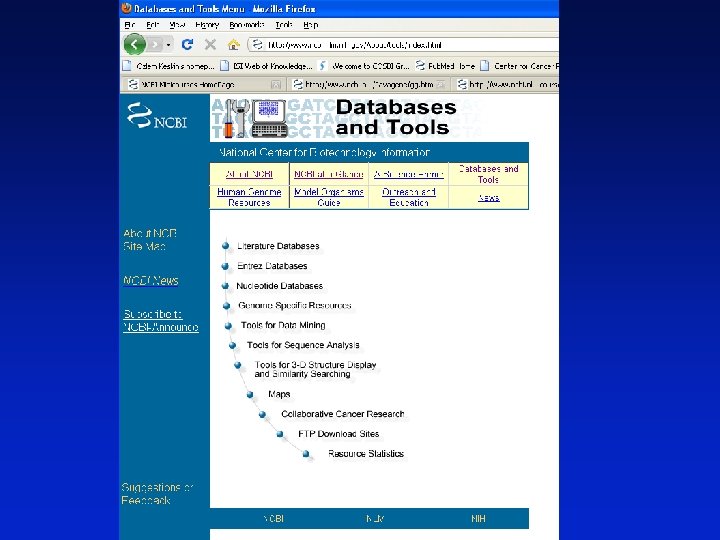Viewport: 720px width, 540px height.
Task: Open Suggestions or Feedback sidebar link
Action: 158,494
